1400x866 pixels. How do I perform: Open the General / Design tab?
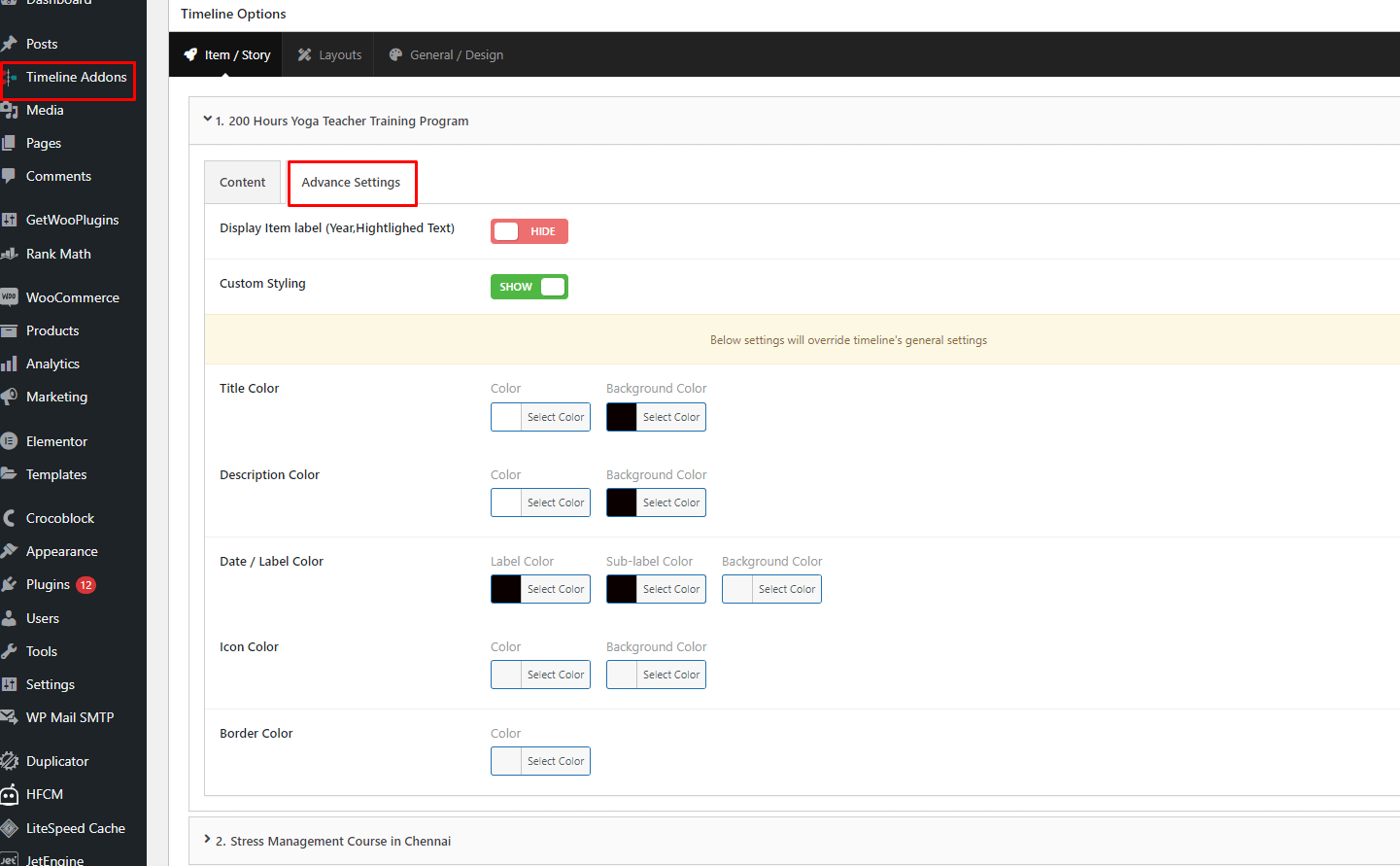point(446,55)
